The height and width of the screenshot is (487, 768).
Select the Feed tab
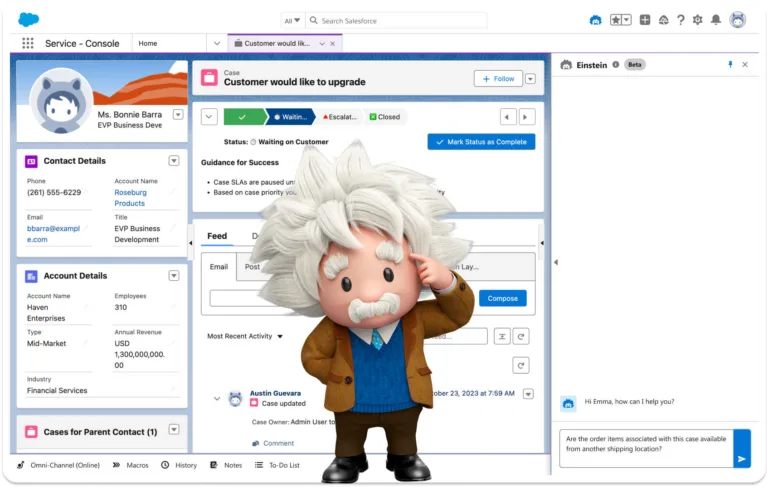[x=217, y=236]
